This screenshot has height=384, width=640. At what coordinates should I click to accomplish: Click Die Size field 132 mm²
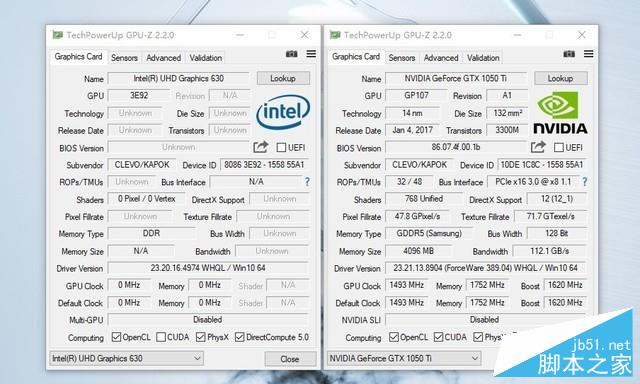pos(507,113)
